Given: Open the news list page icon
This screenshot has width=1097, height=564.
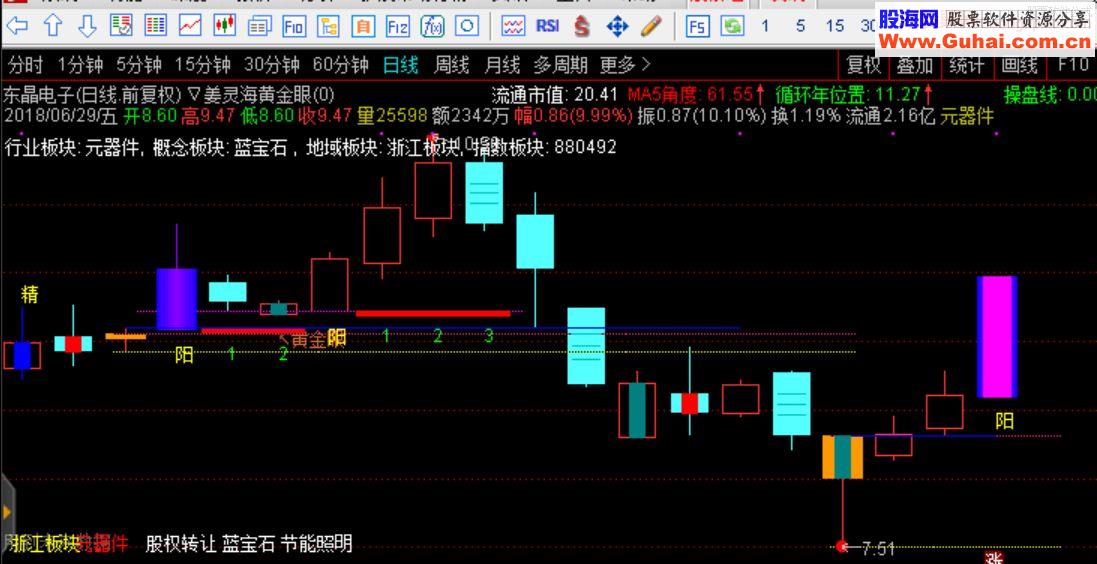Looking at the screenshot, I should click(x=260, y=27).
